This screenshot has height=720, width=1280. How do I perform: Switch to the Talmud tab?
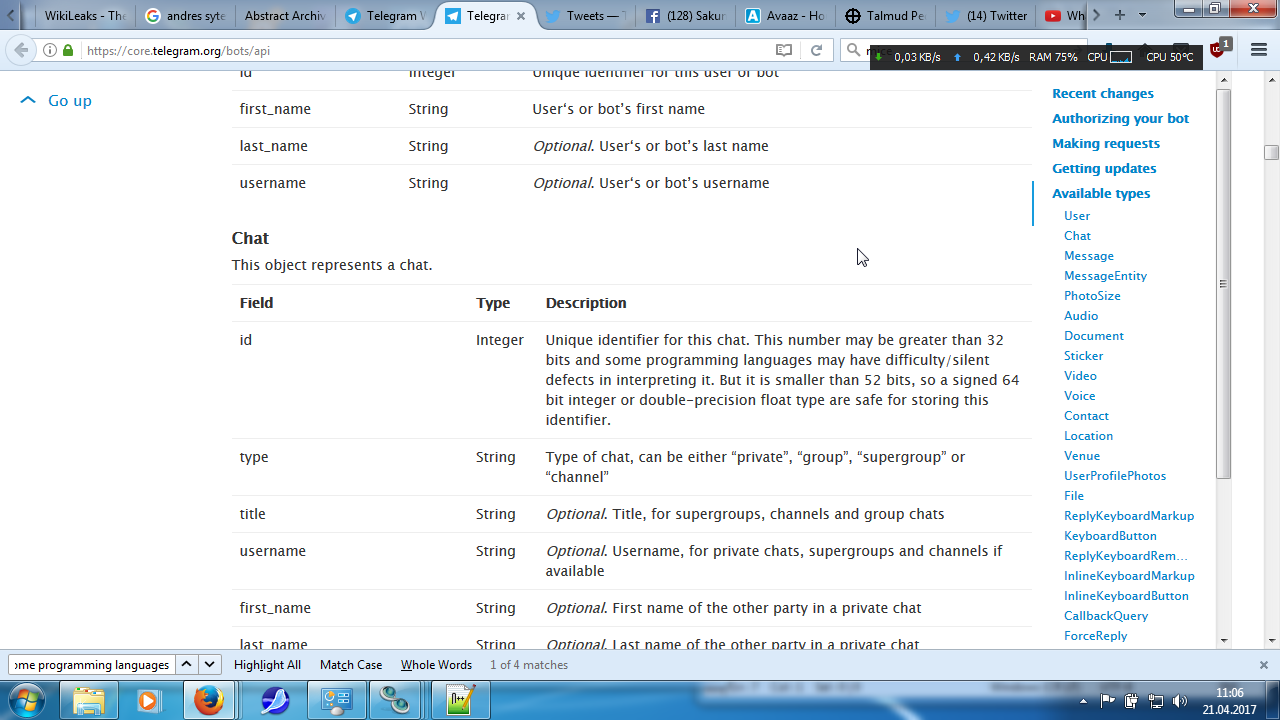pos(885,16)
